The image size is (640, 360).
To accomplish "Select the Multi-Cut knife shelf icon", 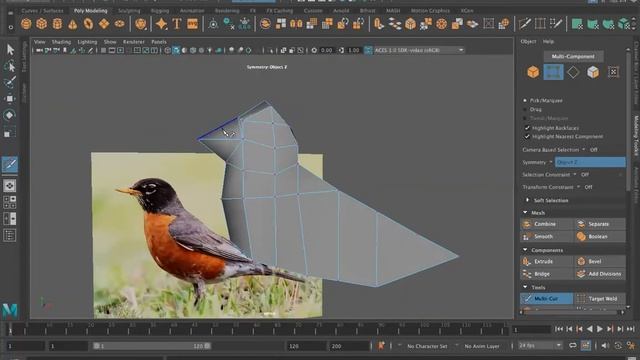I will point(524,24).
